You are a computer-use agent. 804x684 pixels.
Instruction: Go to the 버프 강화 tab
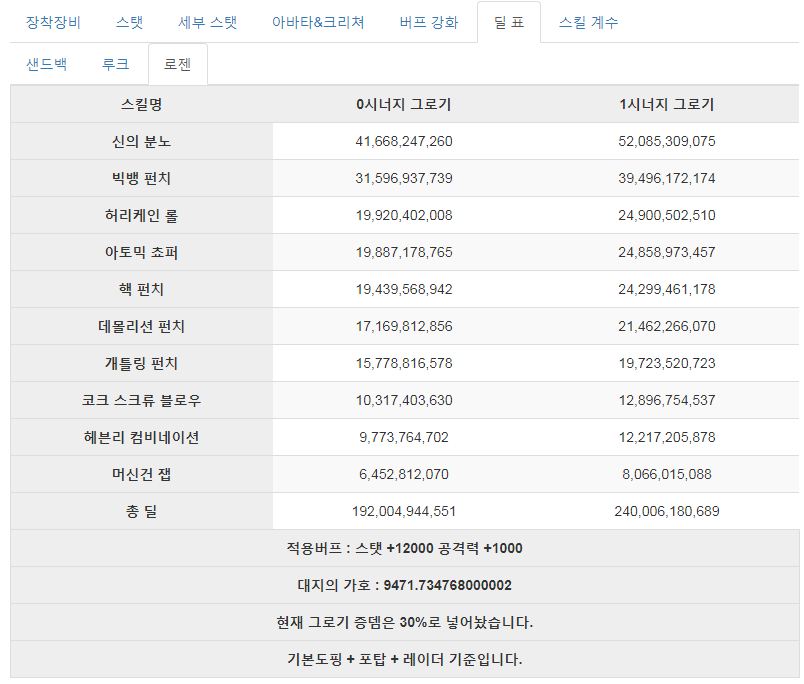tap(429, 22)
